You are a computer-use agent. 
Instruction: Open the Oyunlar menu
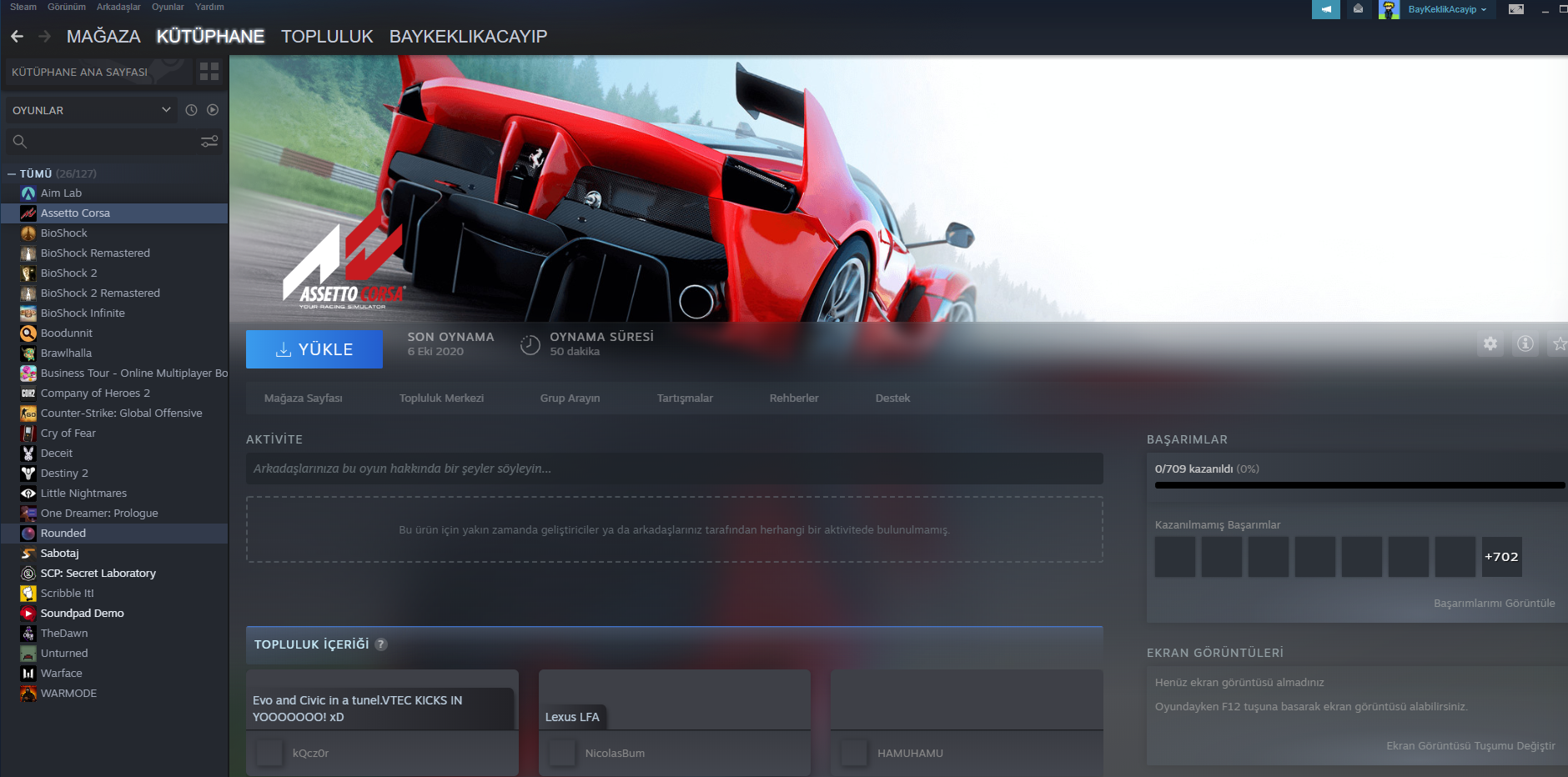(168, 7)
